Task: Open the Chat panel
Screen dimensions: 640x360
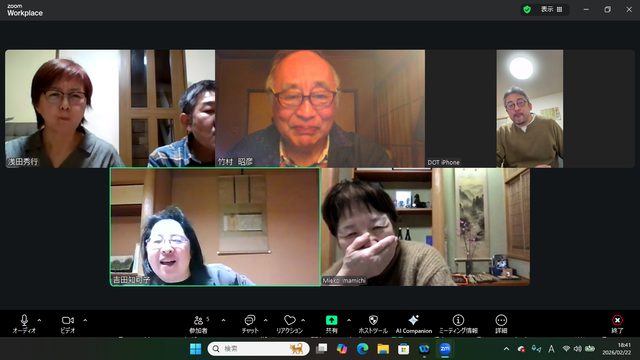Action: point(250,324)
